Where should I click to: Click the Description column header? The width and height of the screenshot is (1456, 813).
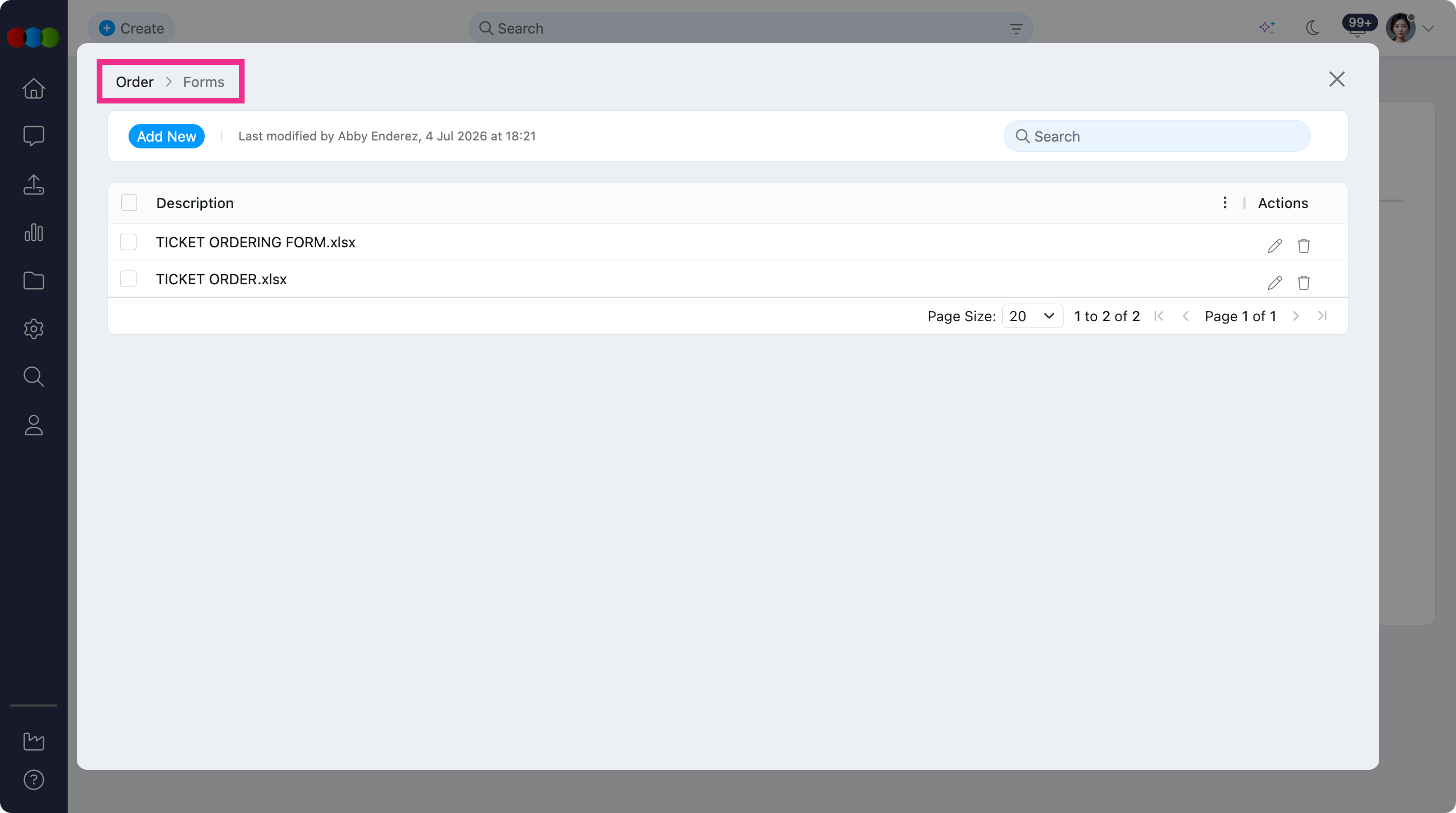click(195, 203)
